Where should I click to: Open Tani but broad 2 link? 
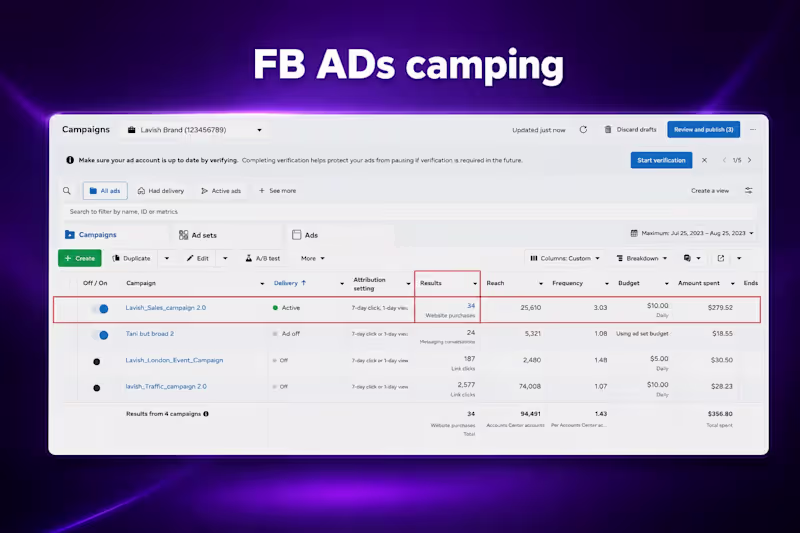click(149, 334)
